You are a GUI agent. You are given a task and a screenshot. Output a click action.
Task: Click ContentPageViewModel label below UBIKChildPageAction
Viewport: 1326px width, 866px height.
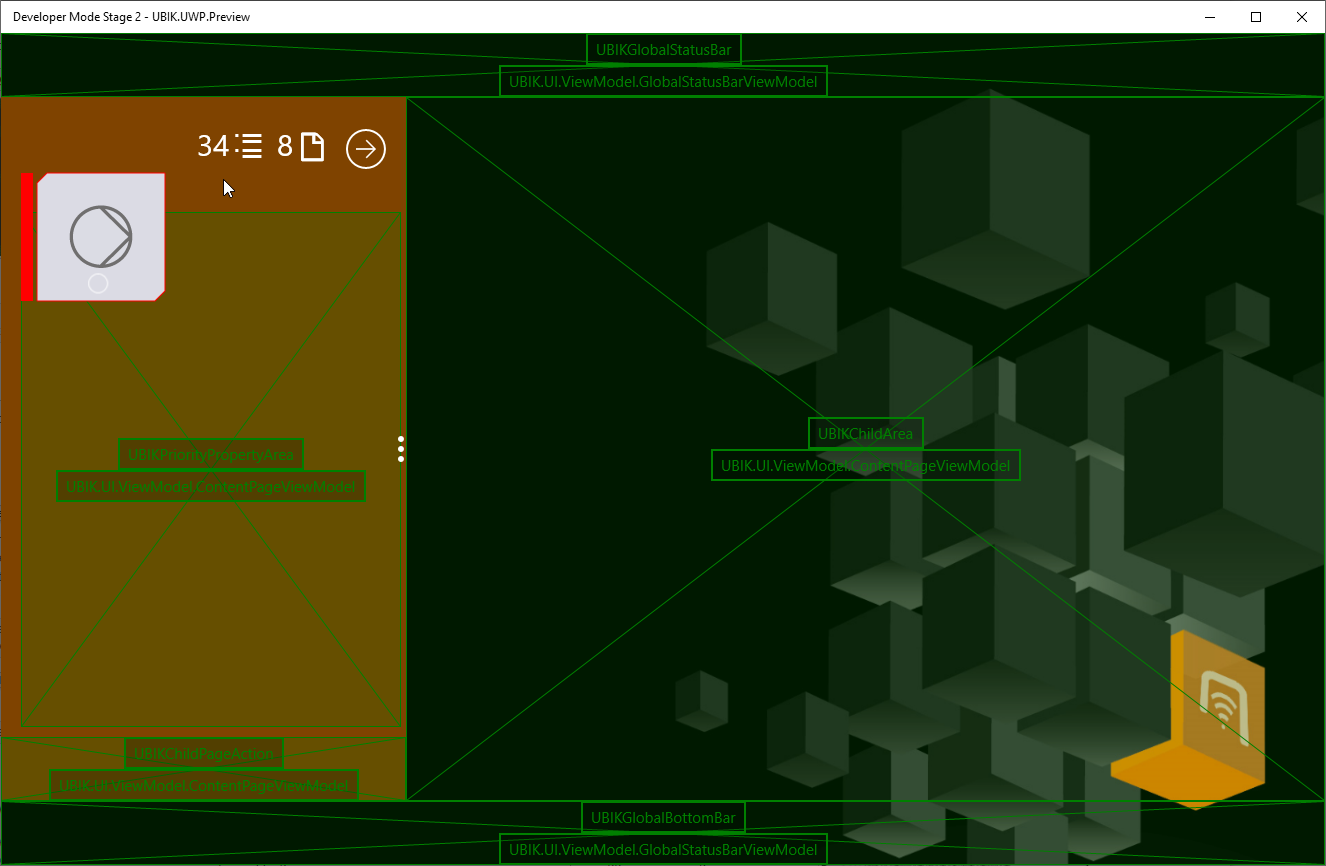(204, 786)
